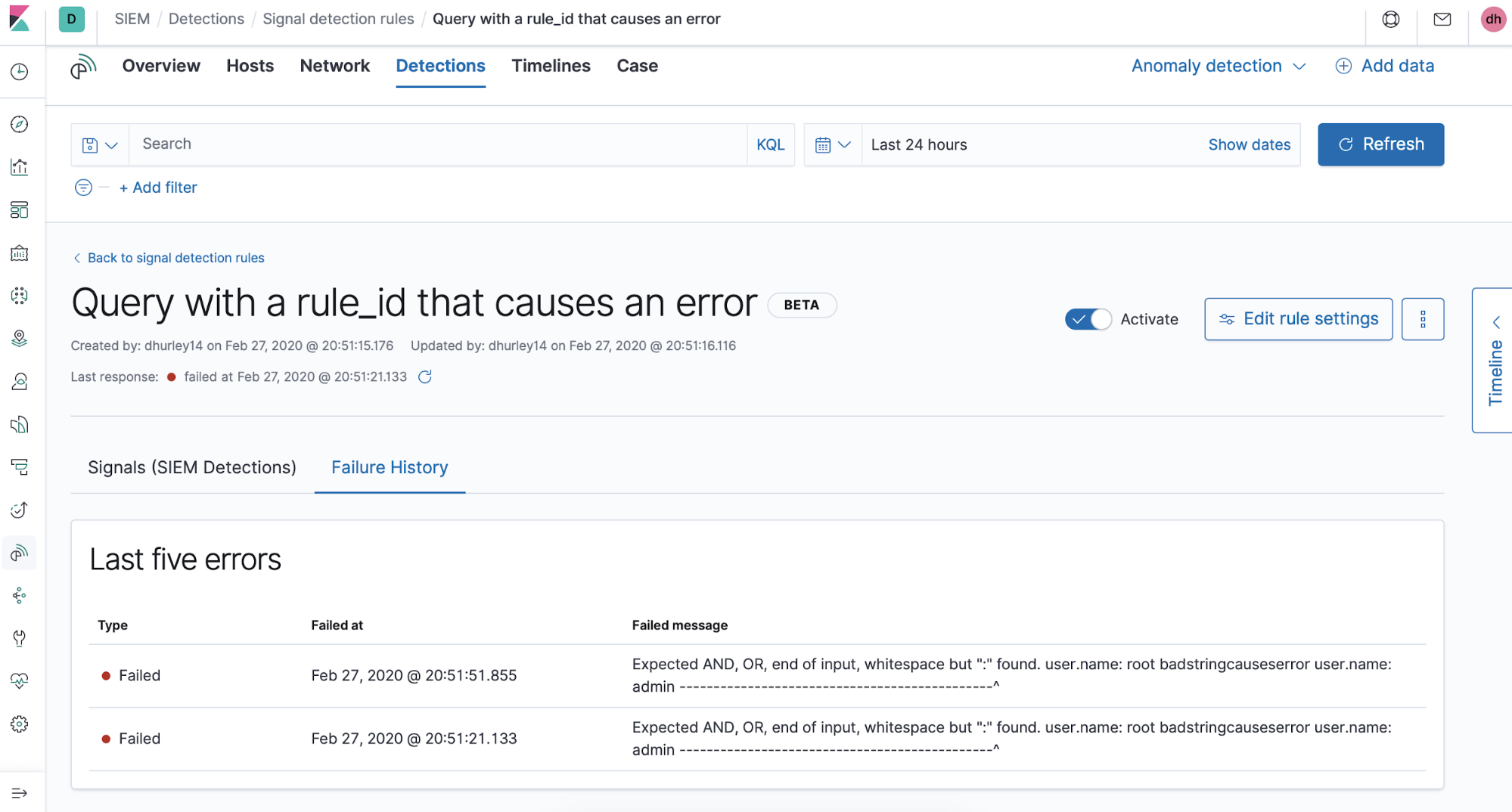Focus the Search query input field
The image size is (1512, 812).
click(x=438, y=144)
